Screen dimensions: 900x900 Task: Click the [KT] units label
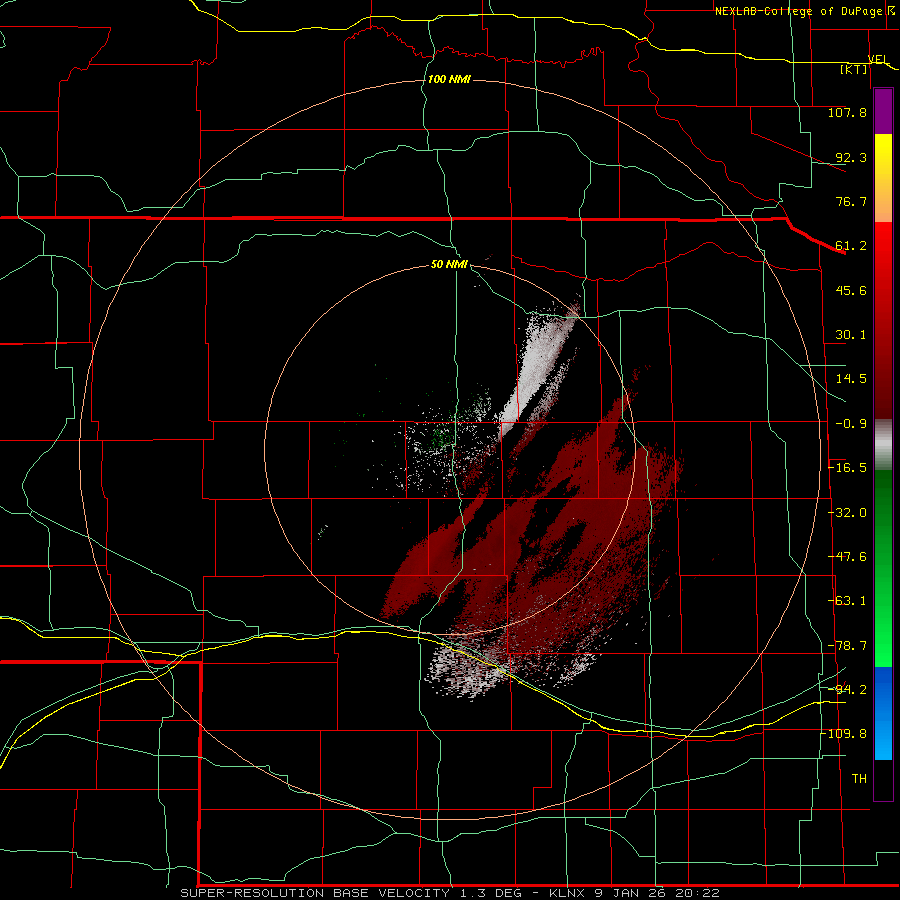click(x=854, y=70)
